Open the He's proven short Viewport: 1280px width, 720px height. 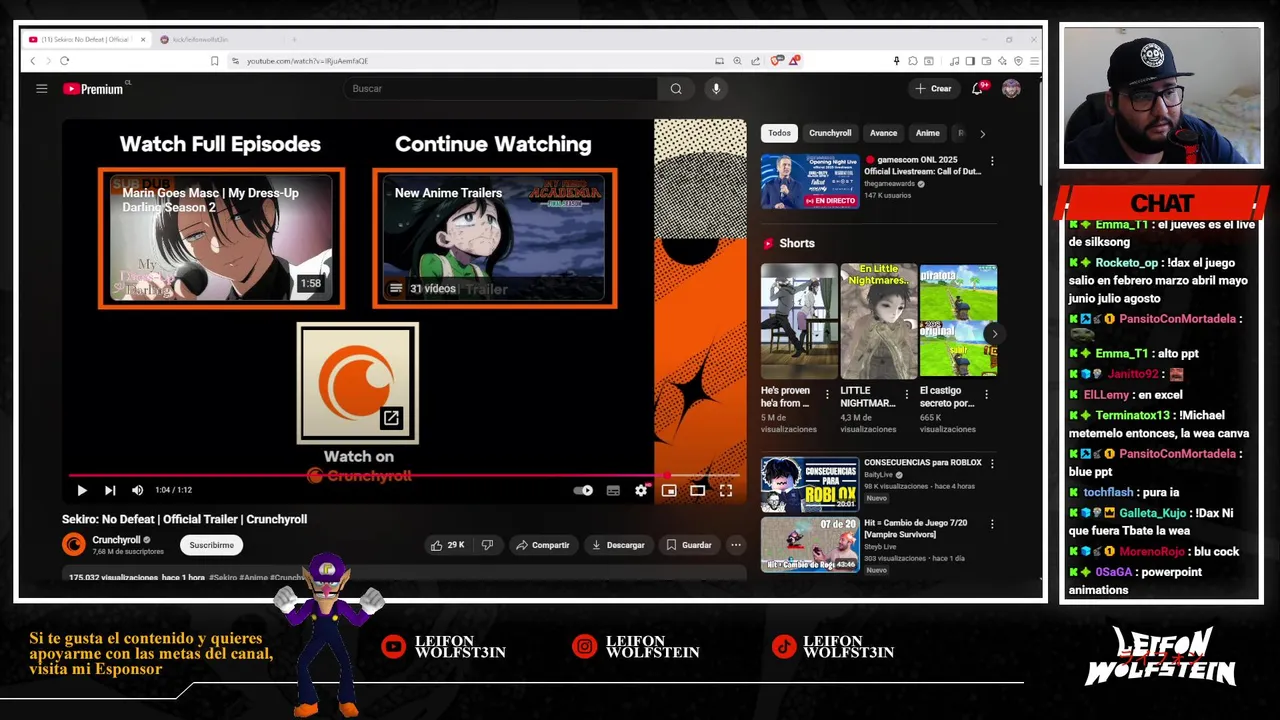pyautogui.click(x=799, y=321)
